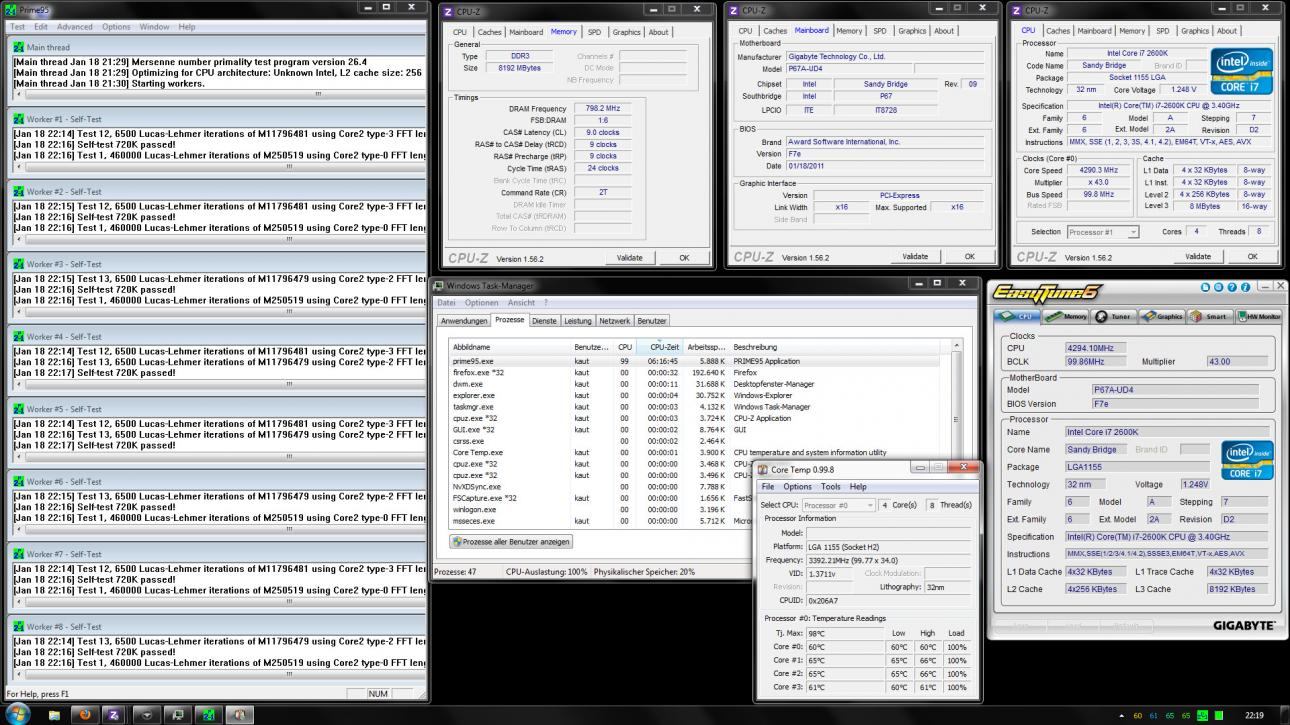Click OK in the CPU-Z Memory window
This screenshot has height=725, width=1290.
(684, 258)
